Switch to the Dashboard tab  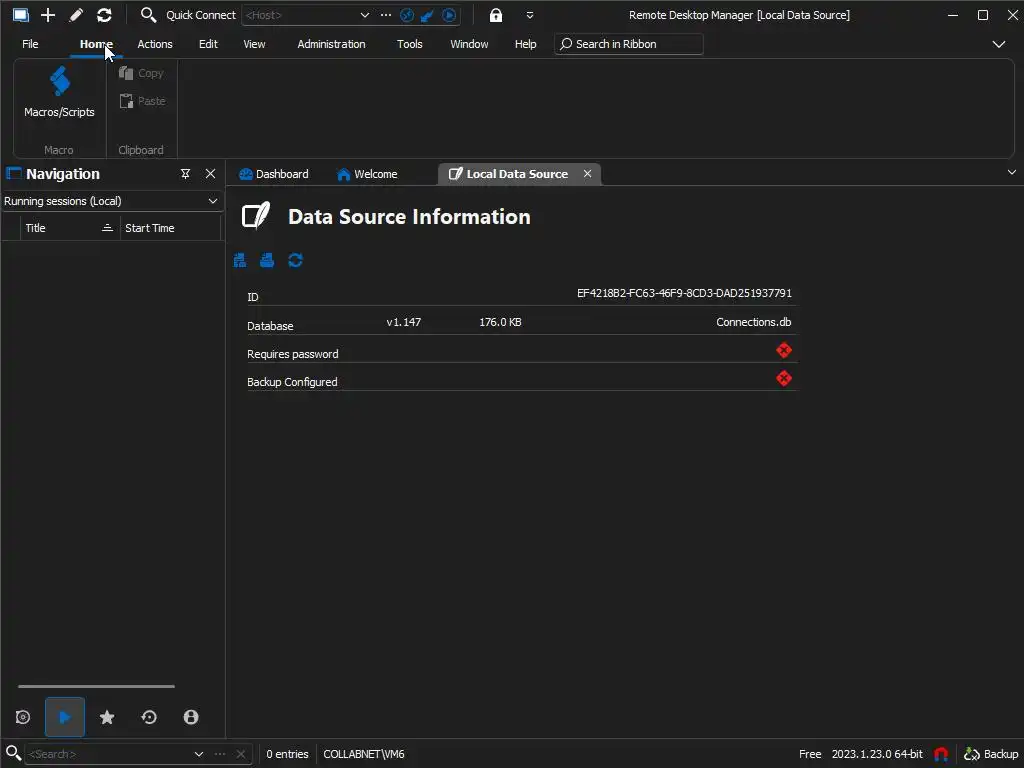click(x=274, y=174)
